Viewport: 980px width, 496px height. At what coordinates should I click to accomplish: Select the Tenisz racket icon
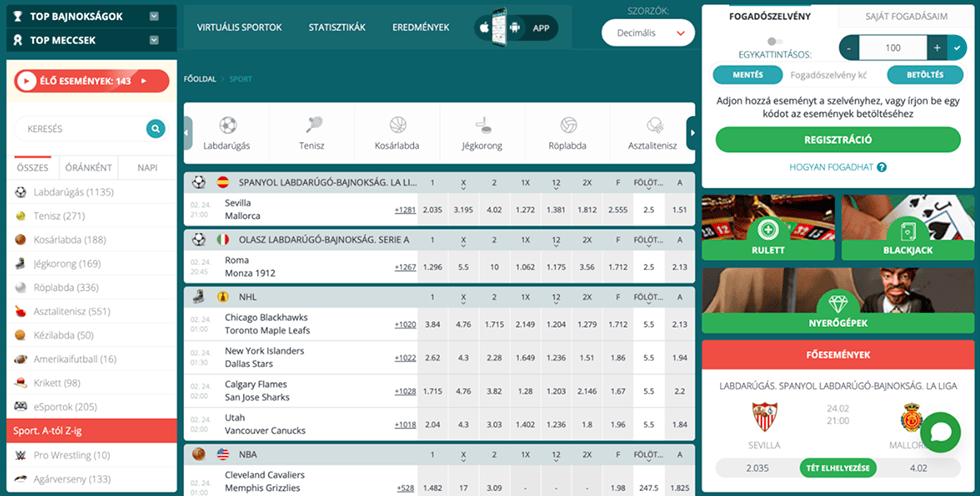312,126
